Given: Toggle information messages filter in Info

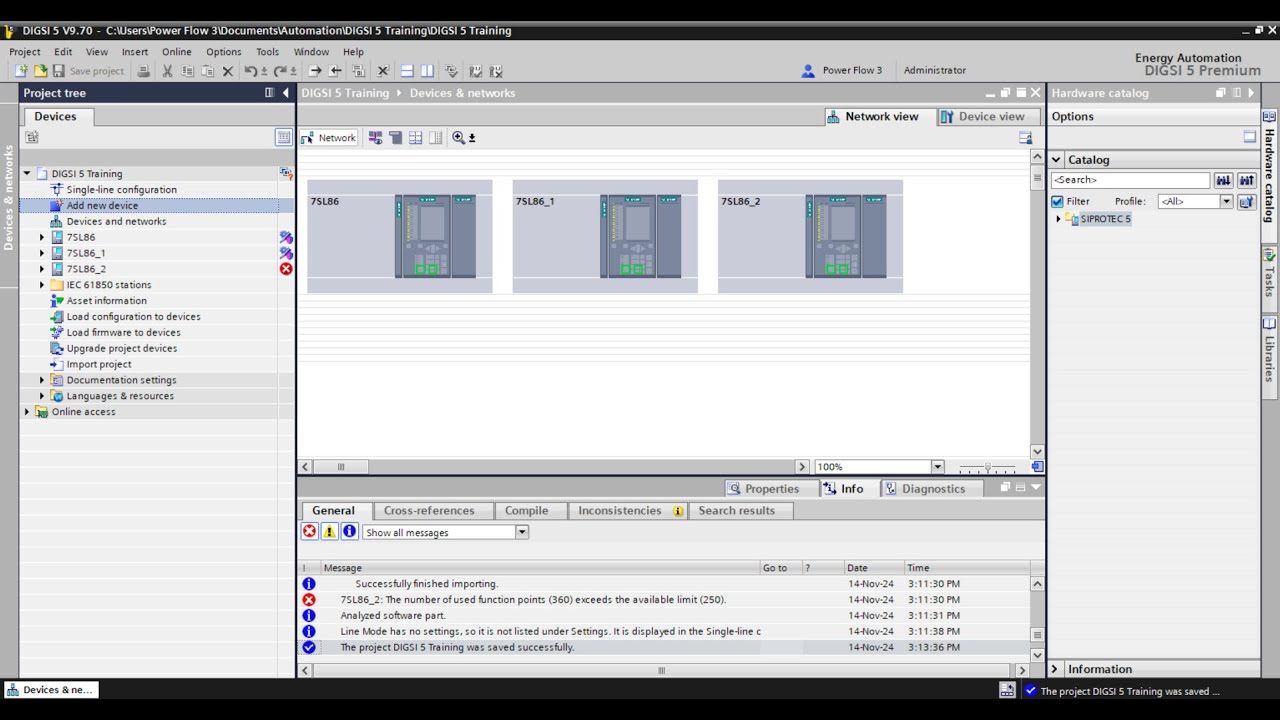Looking at the screenshot, I should 349,532.
